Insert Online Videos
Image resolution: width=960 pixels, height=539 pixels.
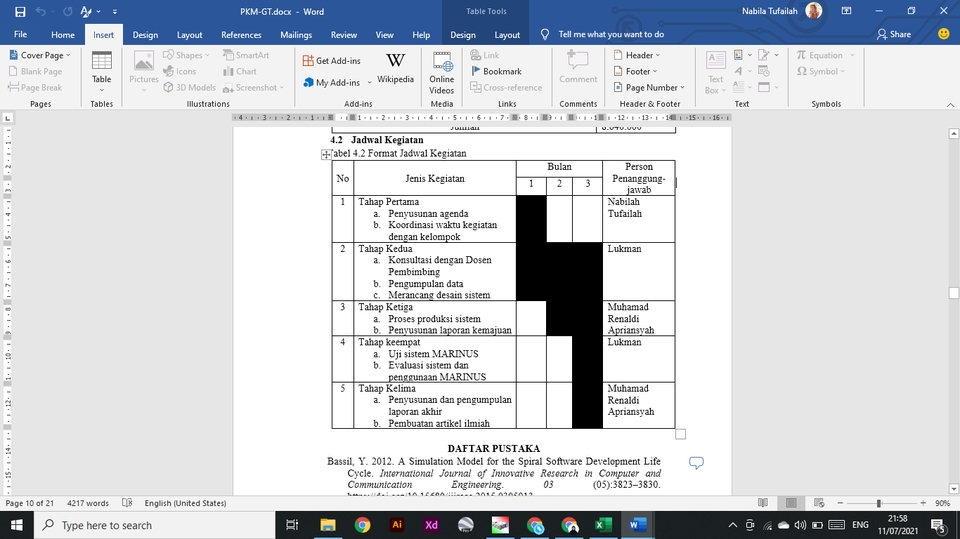pos(441,72)
